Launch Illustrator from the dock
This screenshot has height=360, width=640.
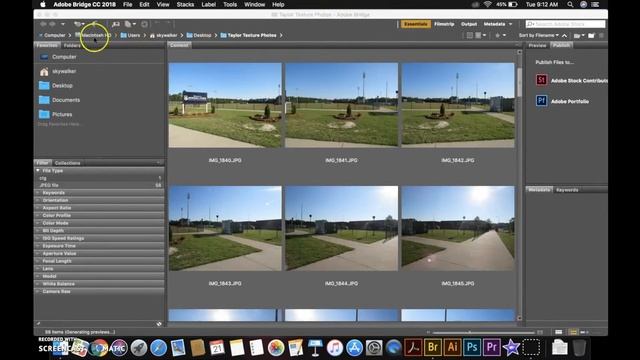pyautogui.click(x=452, y=348)
